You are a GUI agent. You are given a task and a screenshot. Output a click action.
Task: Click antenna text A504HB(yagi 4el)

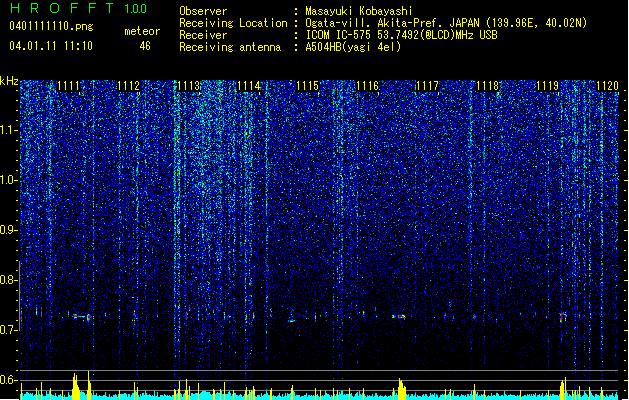coord(353,47)
